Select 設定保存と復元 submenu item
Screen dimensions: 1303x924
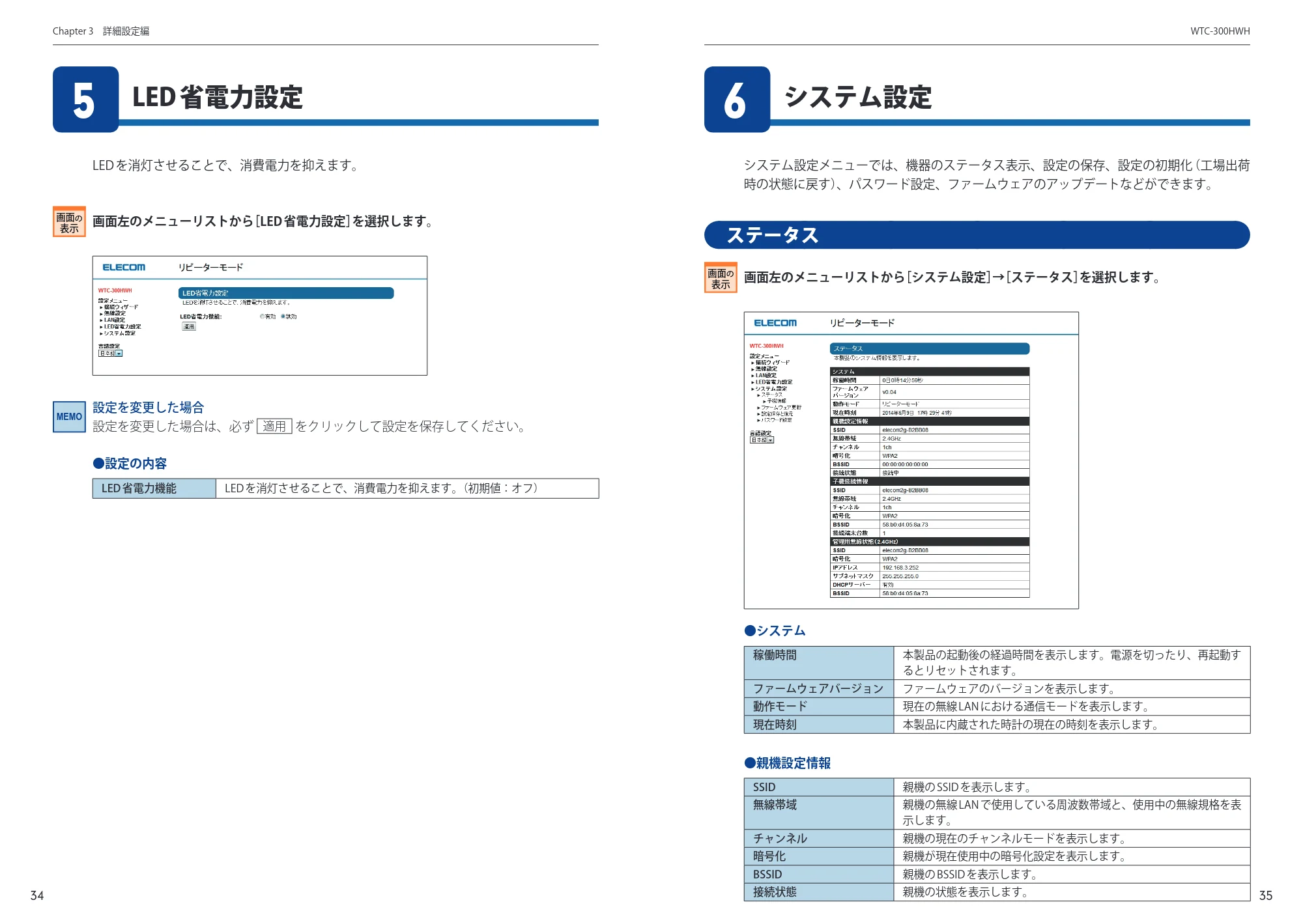(x=777, y=414)
